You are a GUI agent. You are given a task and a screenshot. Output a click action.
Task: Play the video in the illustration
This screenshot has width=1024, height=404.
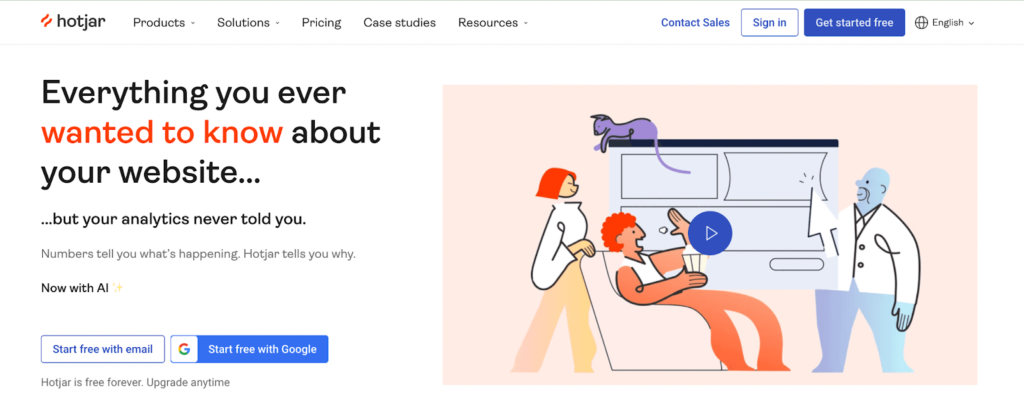pyautogui.click(x=710, y=233)
